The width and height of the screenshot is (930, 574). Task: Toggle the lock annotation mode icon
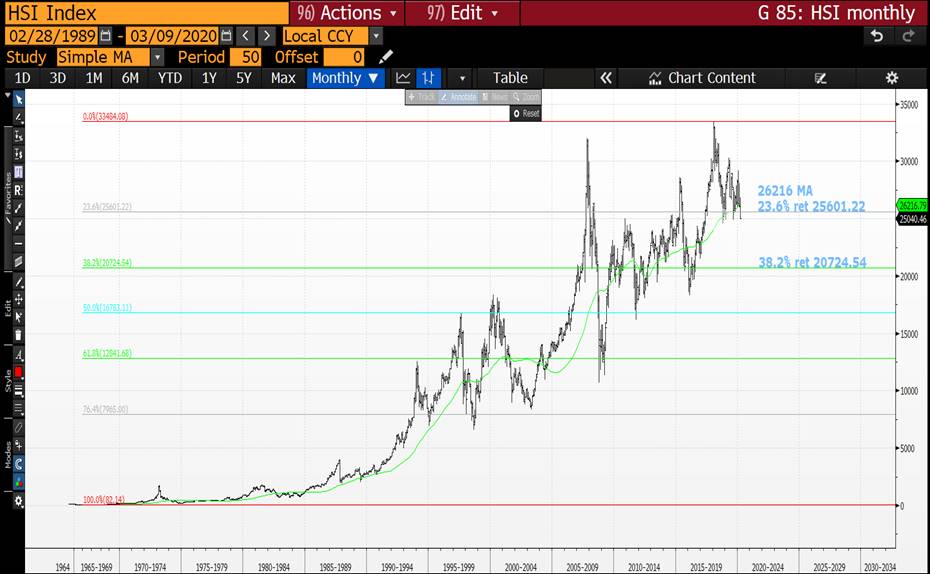coord(18,445)
